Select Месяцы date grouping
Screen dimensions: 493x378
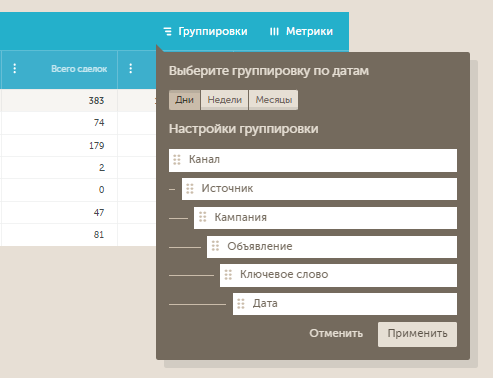coord(274,100)
